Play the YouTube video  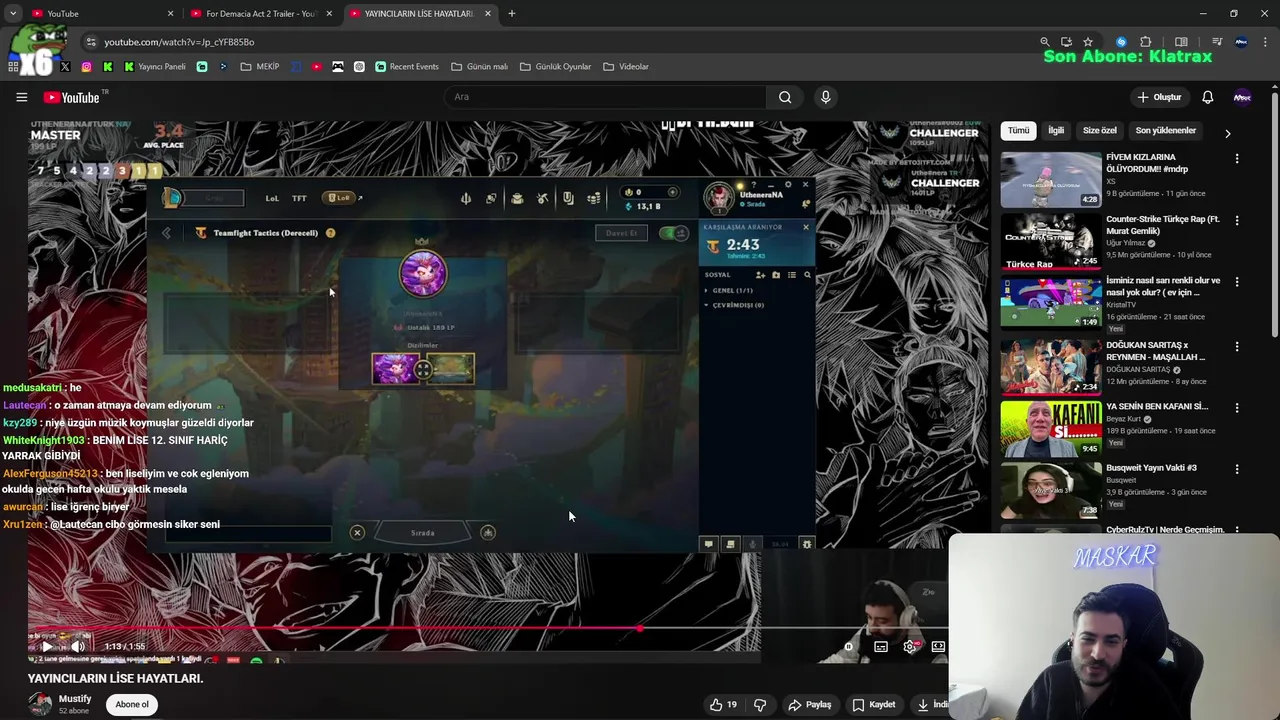[46, 647]
